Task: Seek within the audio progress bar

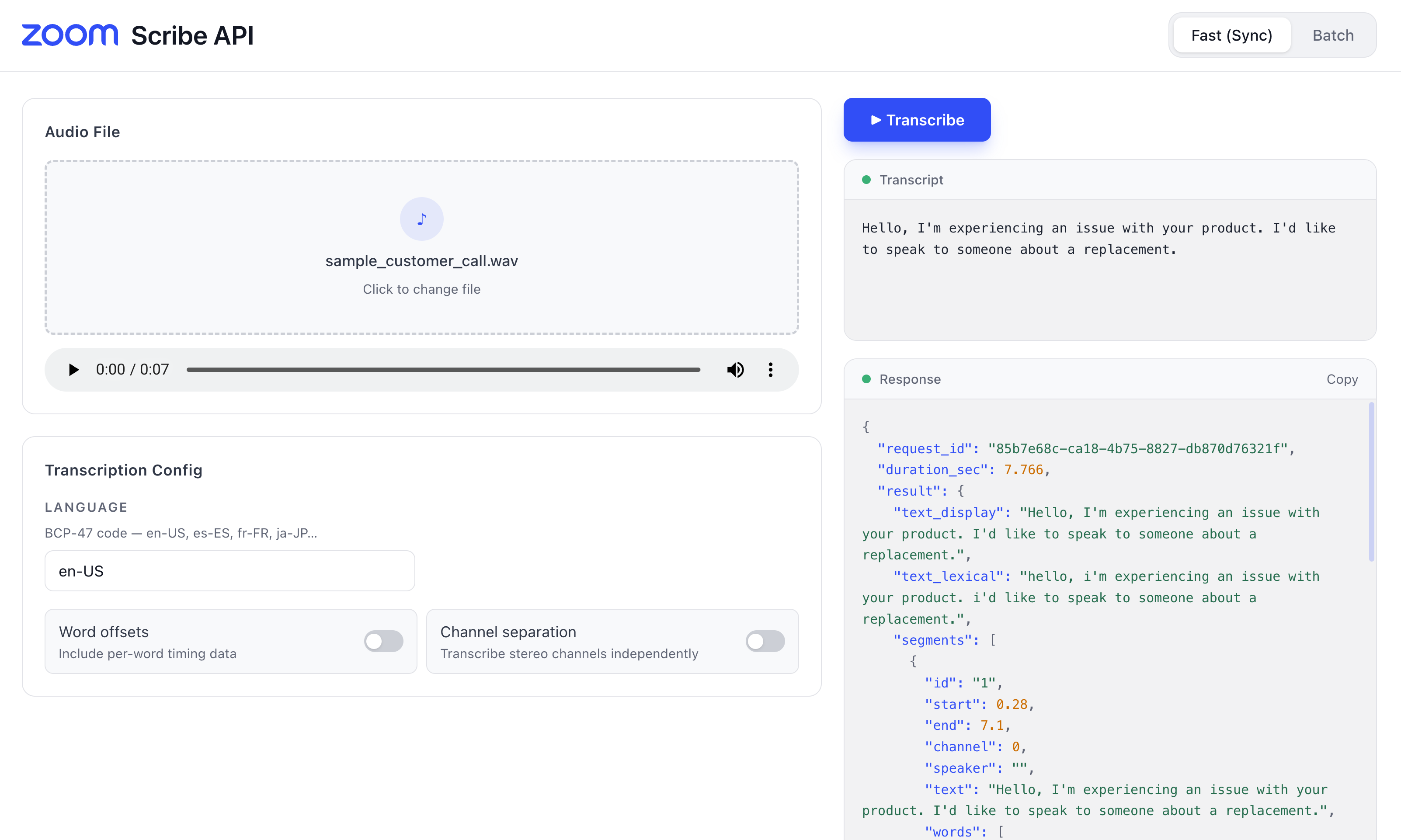Action: pyautogui.click(x=443, y=370)
